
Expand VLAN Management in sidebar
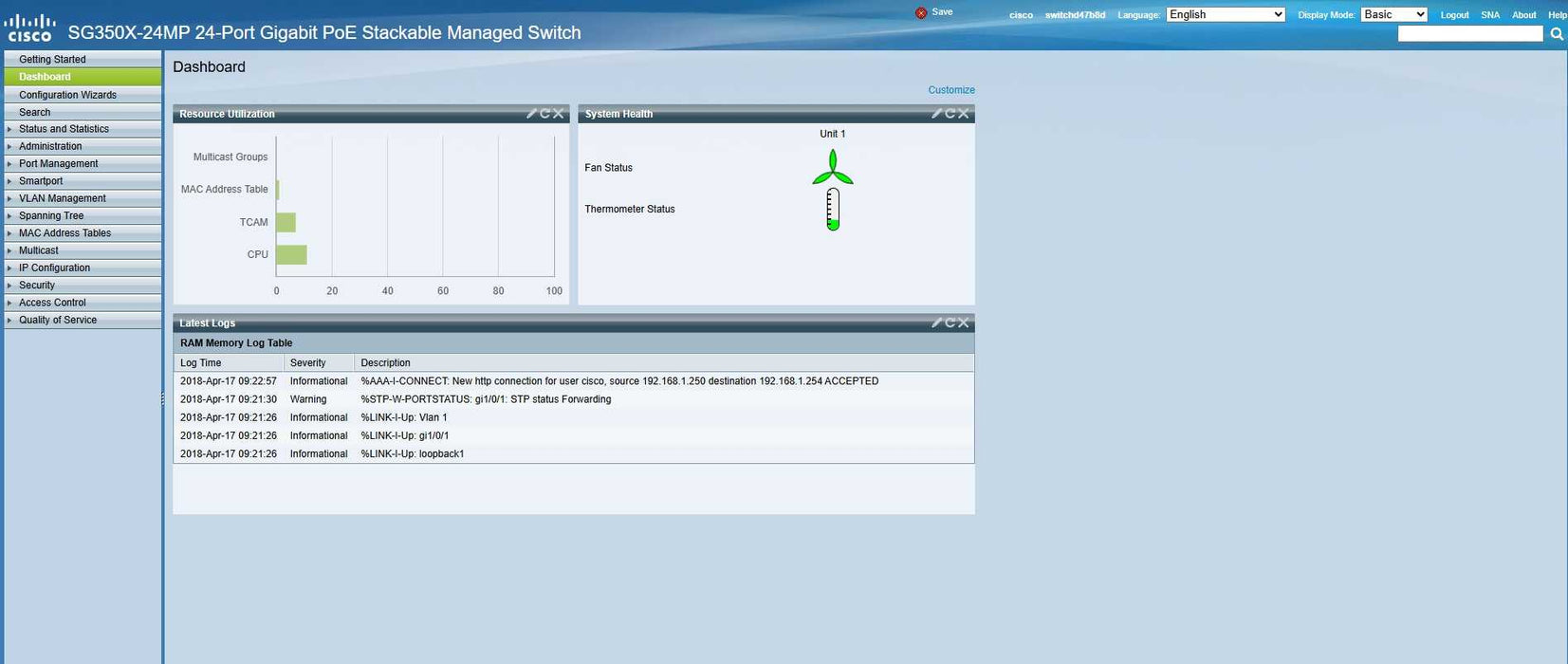click(x=62, y=198)
